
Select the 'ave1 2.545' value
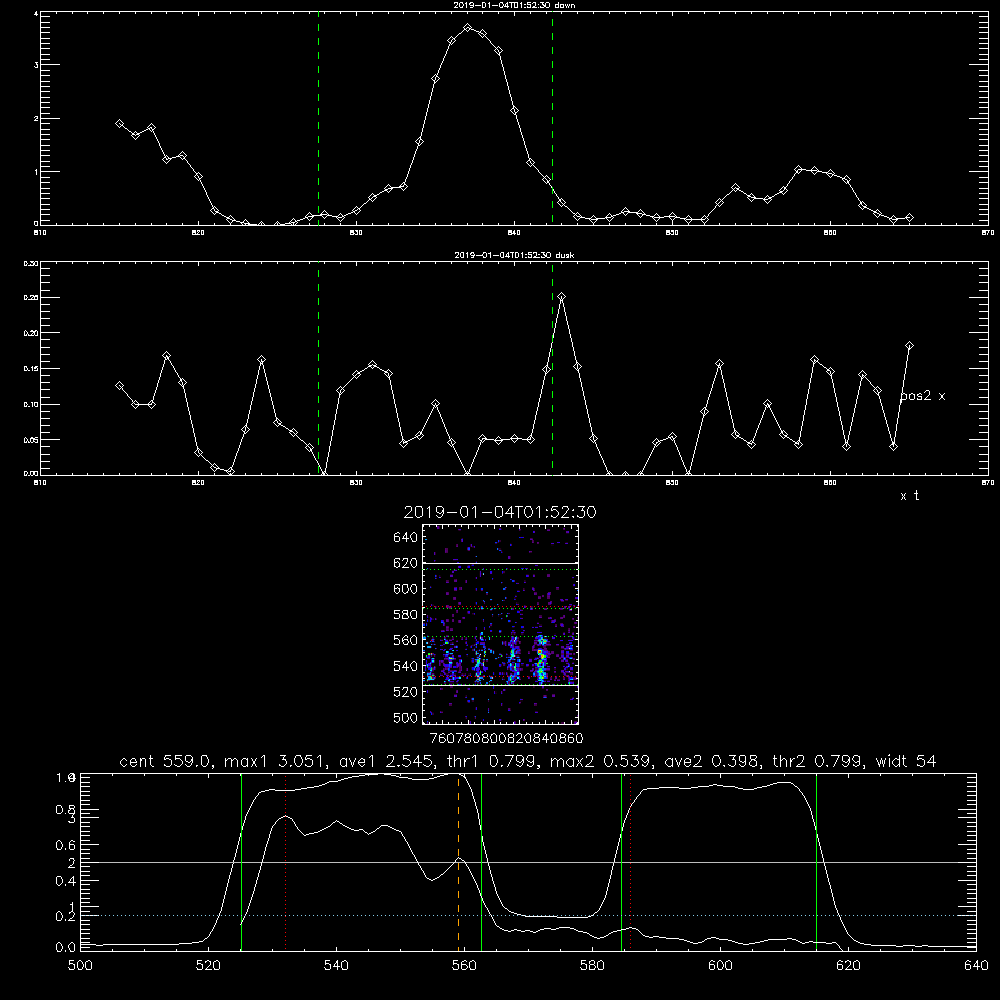click(386, 761)
